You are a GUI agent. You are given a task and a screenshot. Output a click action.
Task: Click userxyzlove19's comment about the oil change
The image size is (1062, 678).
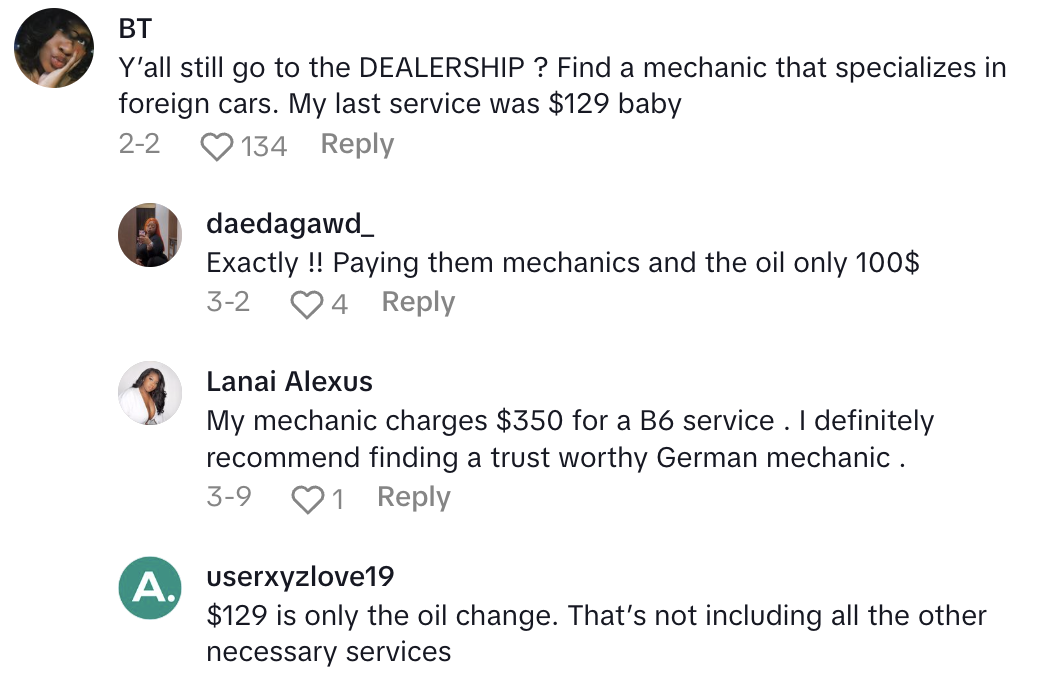click(x=595, y=633)
